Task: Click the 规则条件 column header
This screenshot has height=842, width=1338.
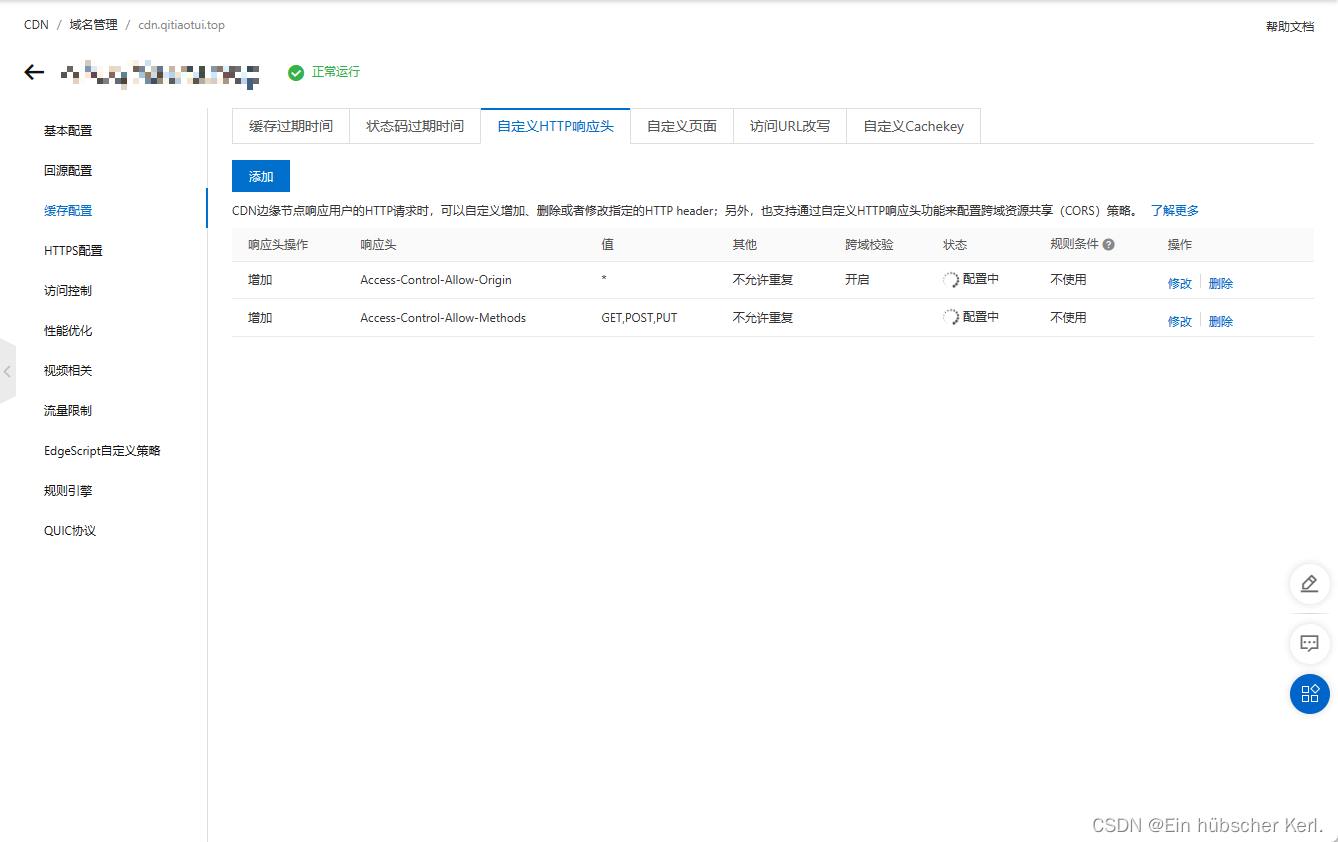Action: coord(1074,244)
